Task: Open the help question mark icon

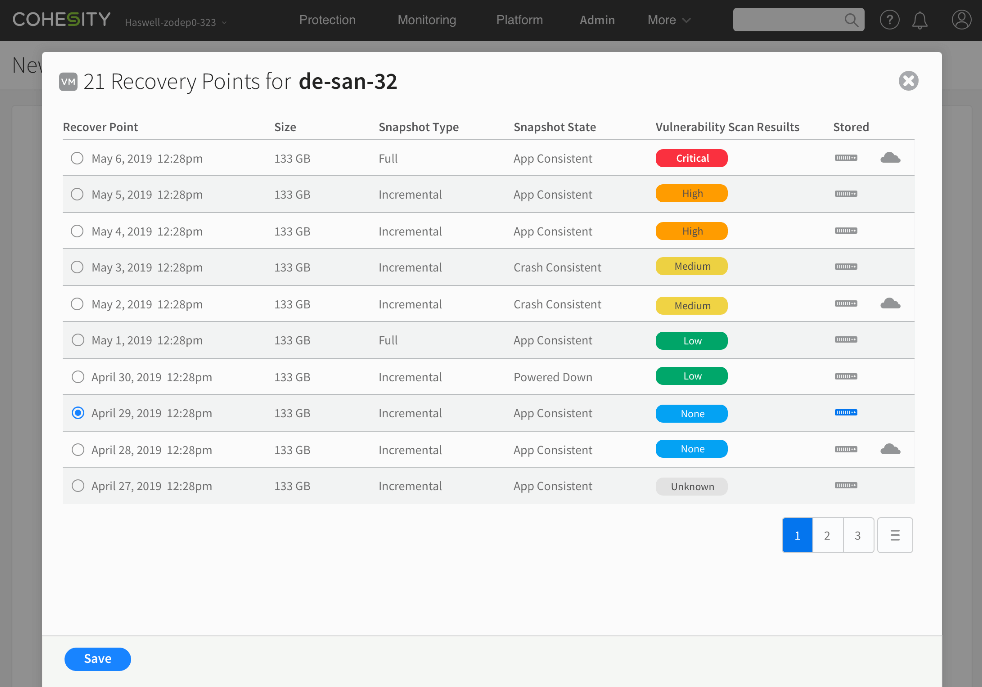Action: tap(888, 20)
